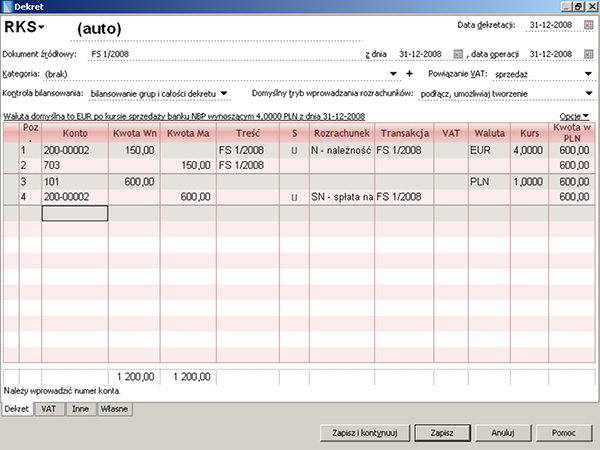Expand the RKS document type dropdown

42,26
